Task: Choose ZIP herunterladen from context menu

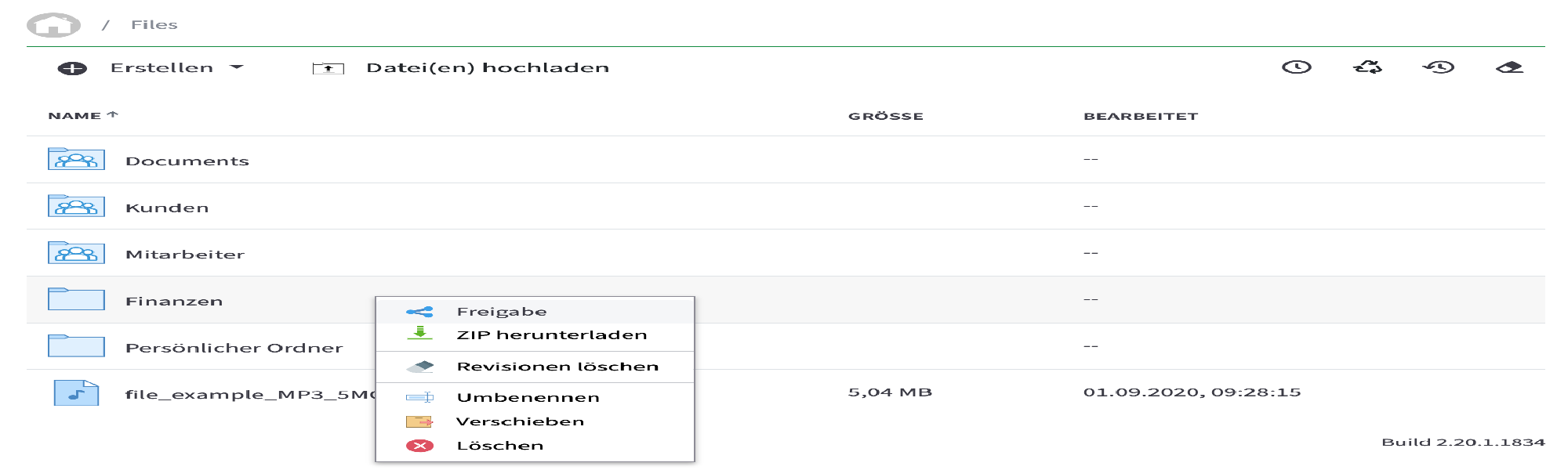Action: 552,335
